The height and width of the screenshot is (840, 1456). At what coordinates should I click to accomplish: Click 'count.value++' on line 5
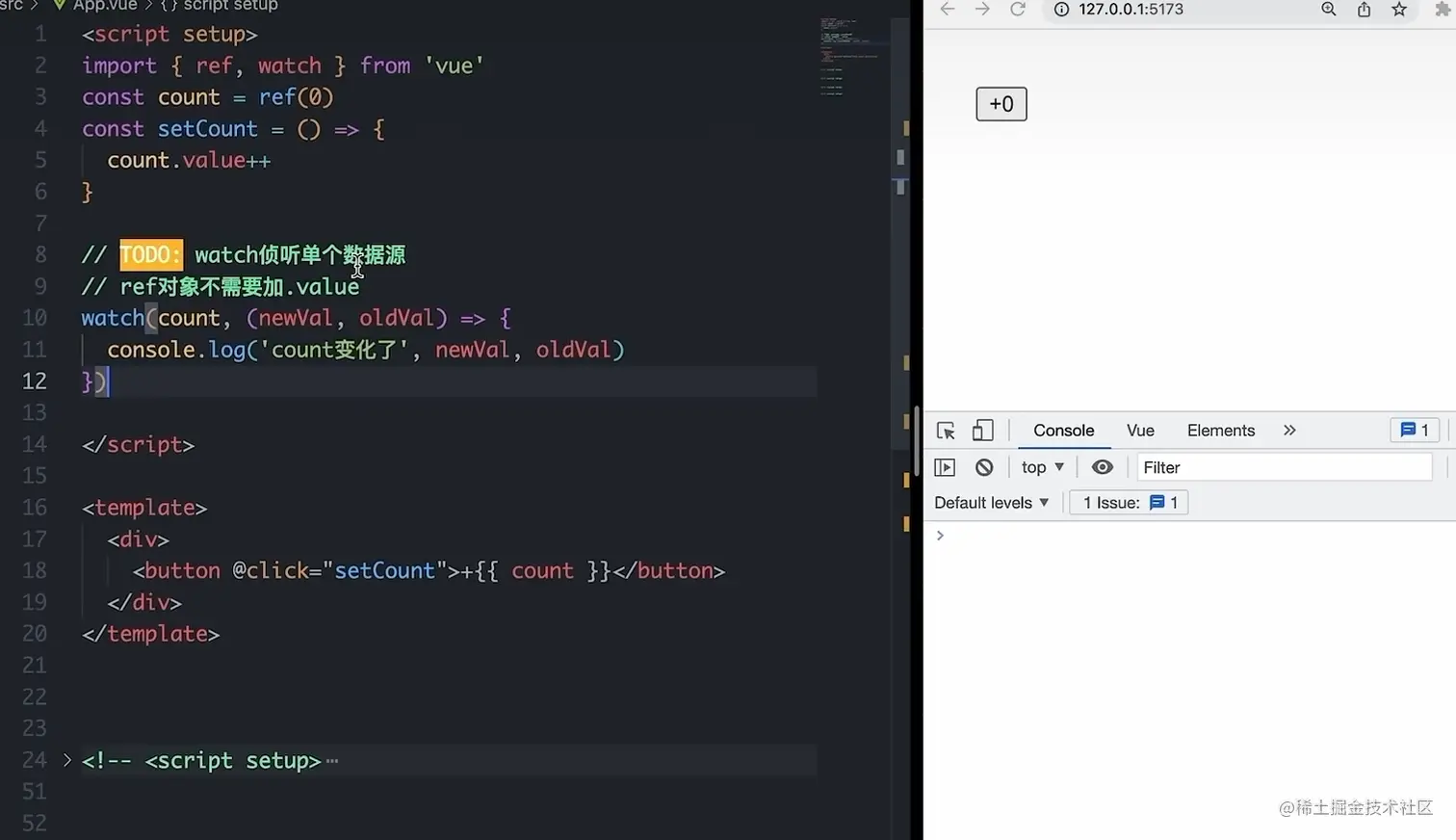tap(189, 160)
